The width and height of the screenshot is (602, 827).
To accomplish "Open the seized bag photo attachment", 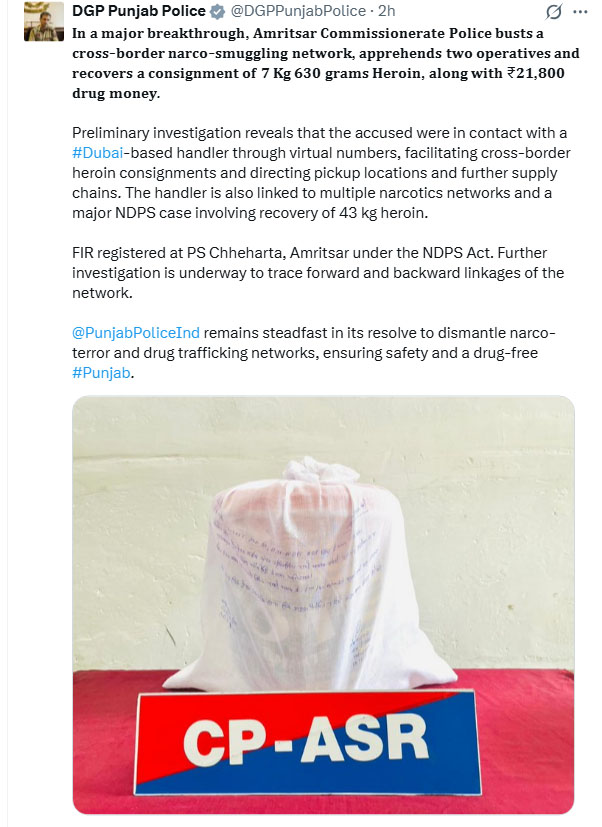I will point(323,605).
